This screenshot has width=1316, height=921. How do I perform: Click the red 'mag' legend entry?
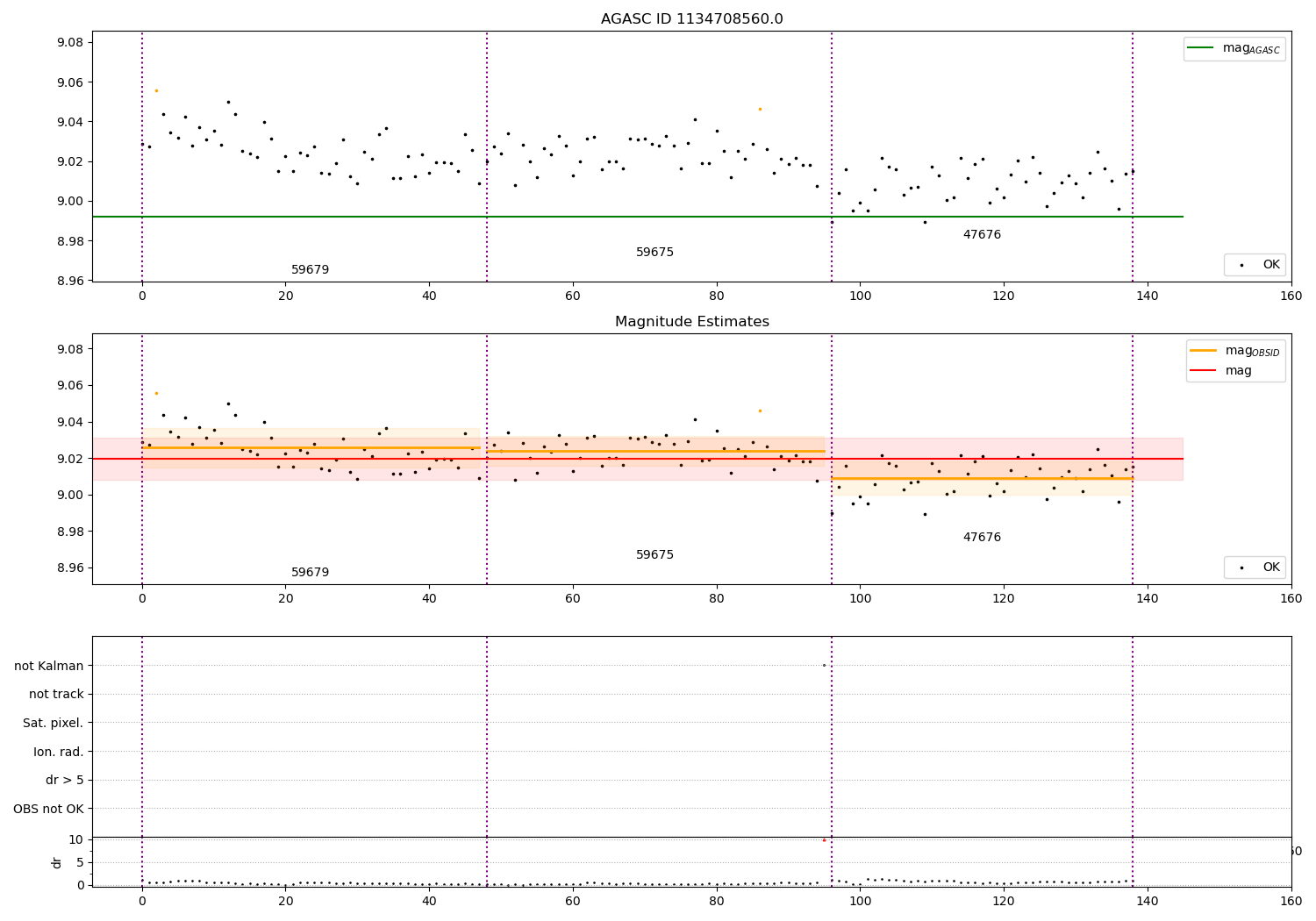point(1221,371)
